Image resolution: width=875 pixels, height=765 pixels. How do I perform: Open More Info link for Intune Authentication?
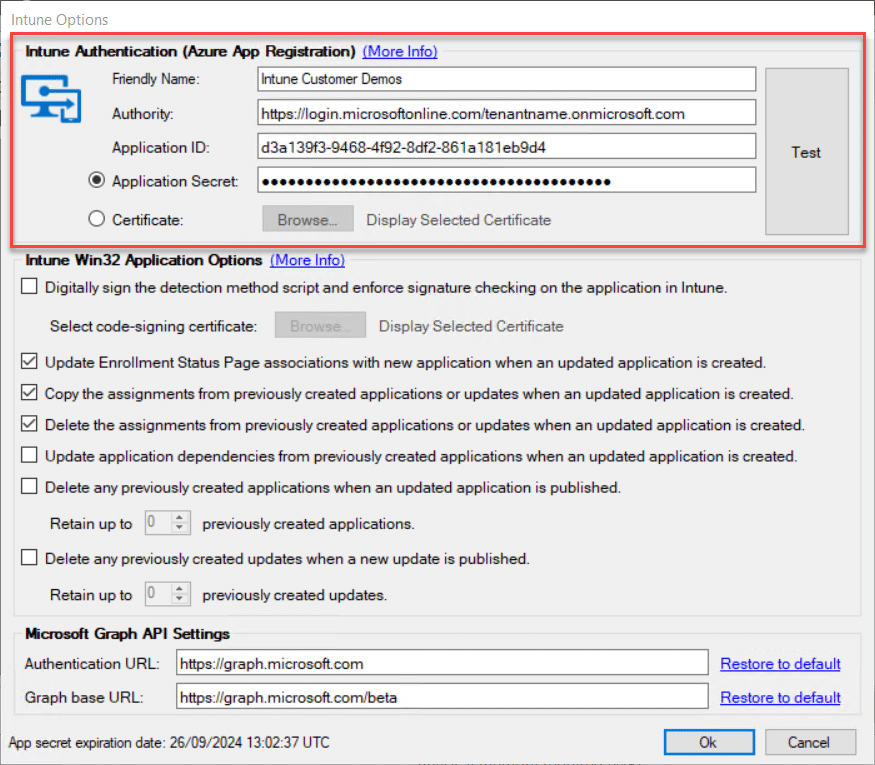tap(400, 51)
